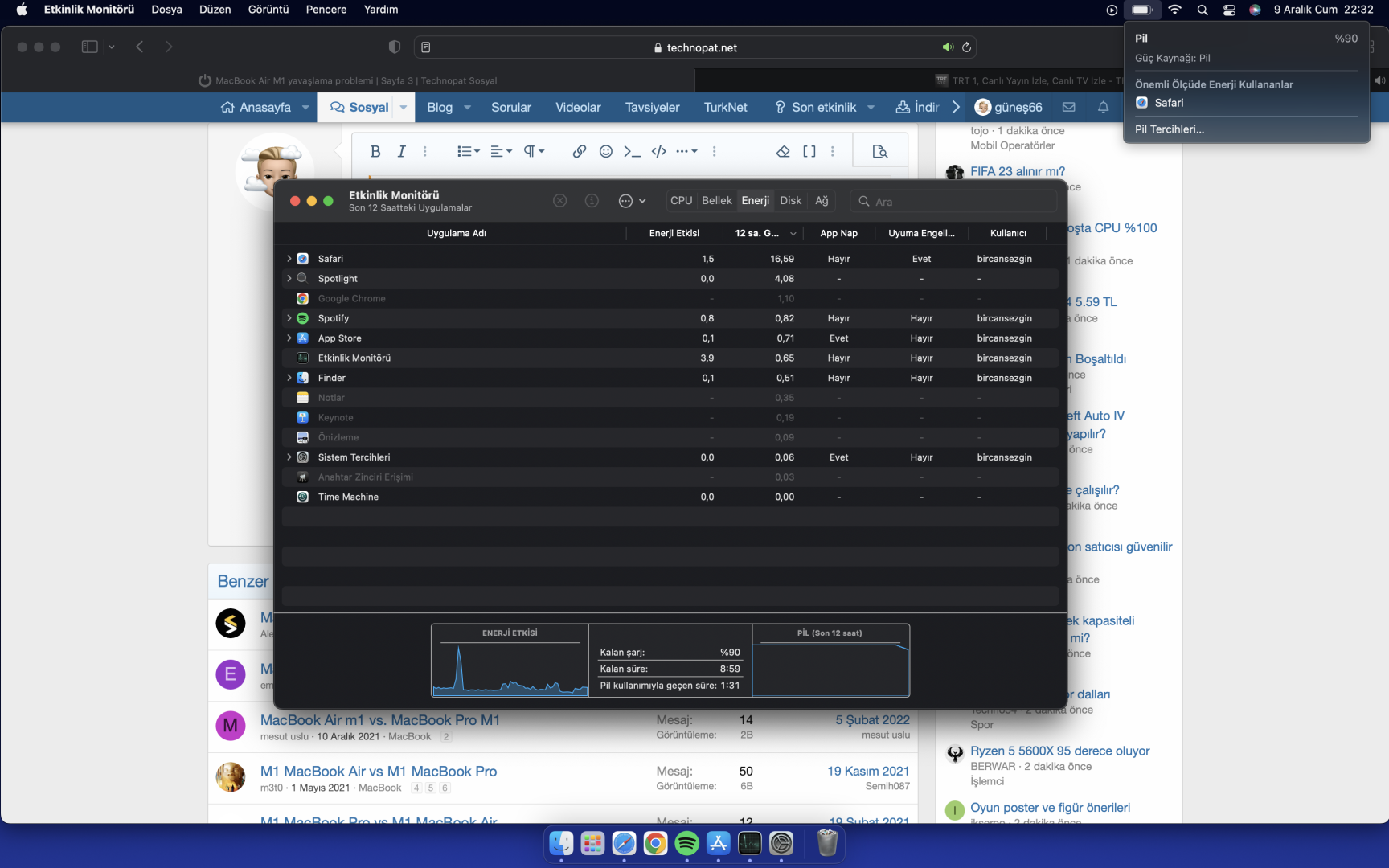
Task: Expand the App Store row disclosure arrow
Action: click(289, 338)
